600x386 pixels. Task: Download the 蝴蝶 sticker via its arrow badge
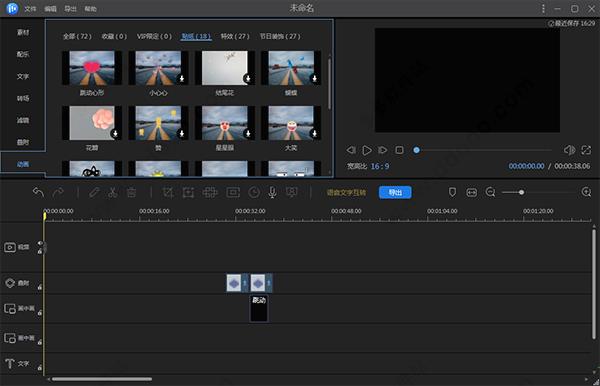pyautogui.click(x=315, y=78)
